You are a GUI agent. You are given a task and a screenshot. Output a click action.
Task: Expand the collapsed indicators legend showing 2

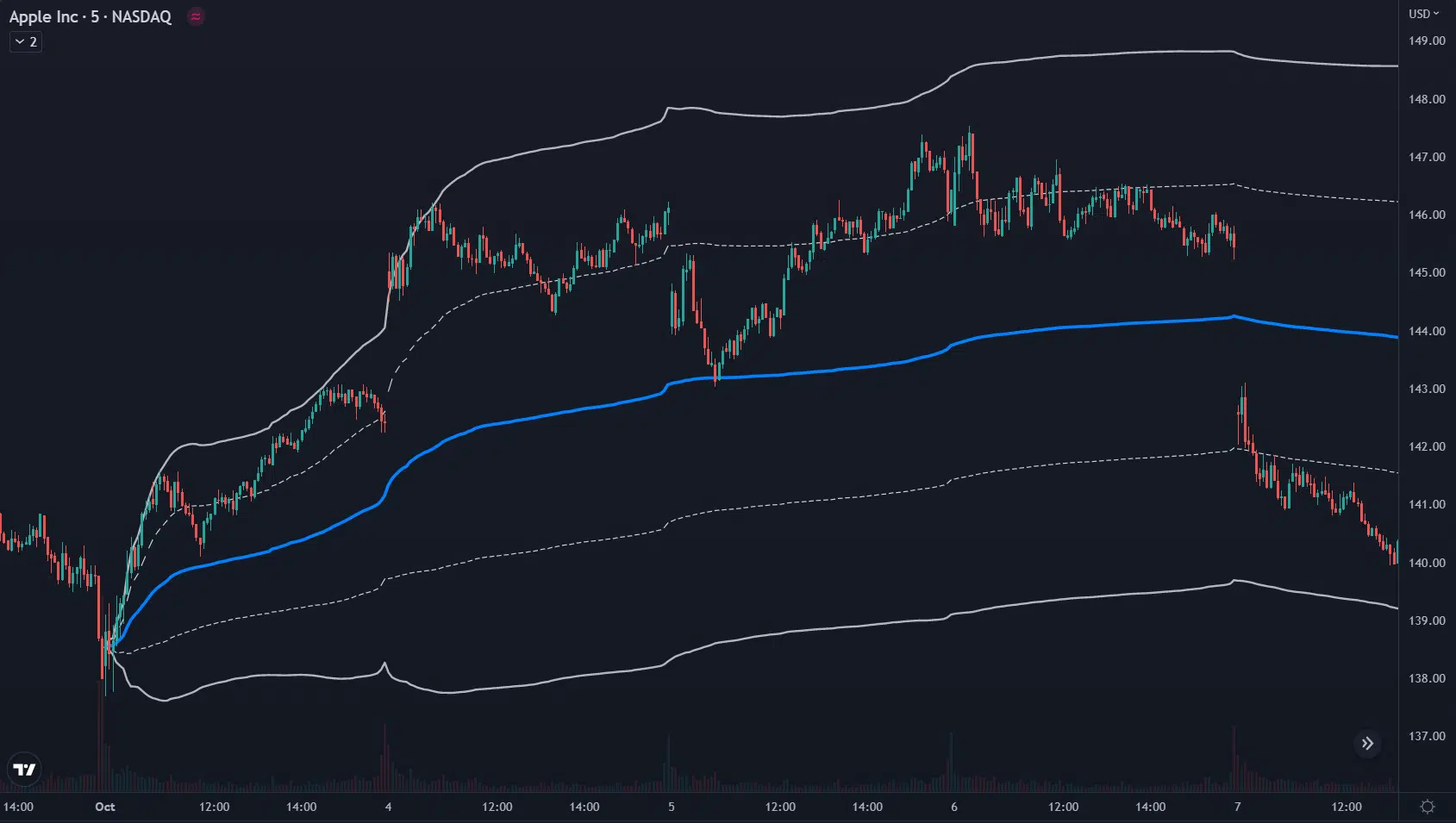26,41
